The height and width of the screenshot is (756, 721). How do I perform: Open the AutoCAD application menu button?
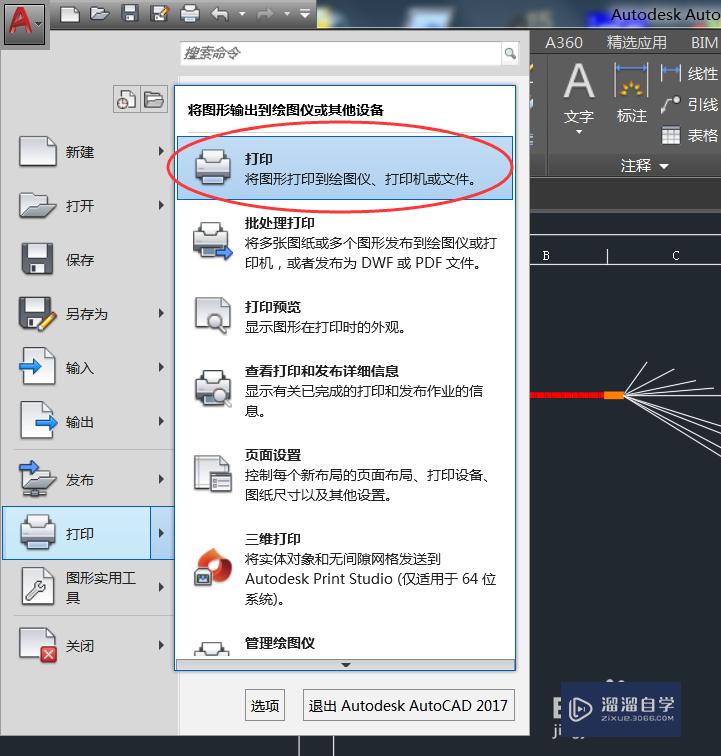(x=24, y=23)
